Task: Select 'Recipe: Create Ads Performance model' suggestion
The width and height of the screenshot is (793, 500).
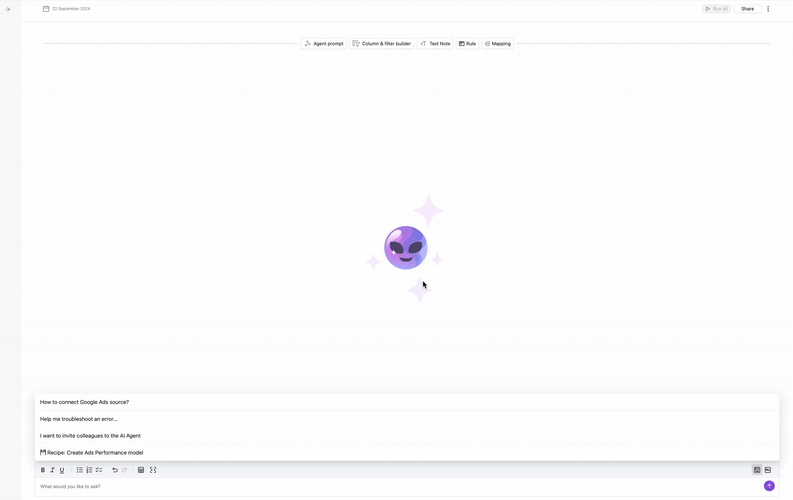Action: pyautogui.click(x=407, y=452)
